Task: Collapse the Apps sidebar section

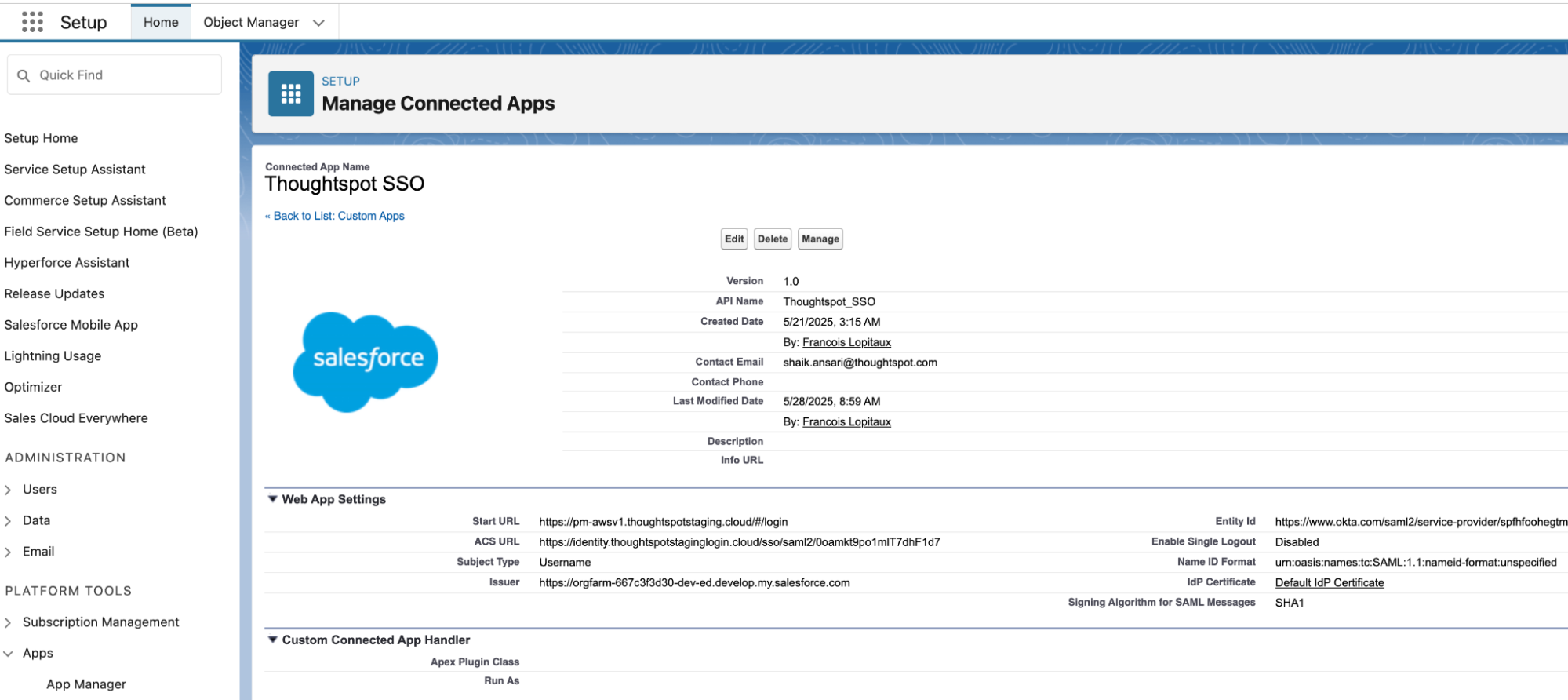Action: click(9, 654)
